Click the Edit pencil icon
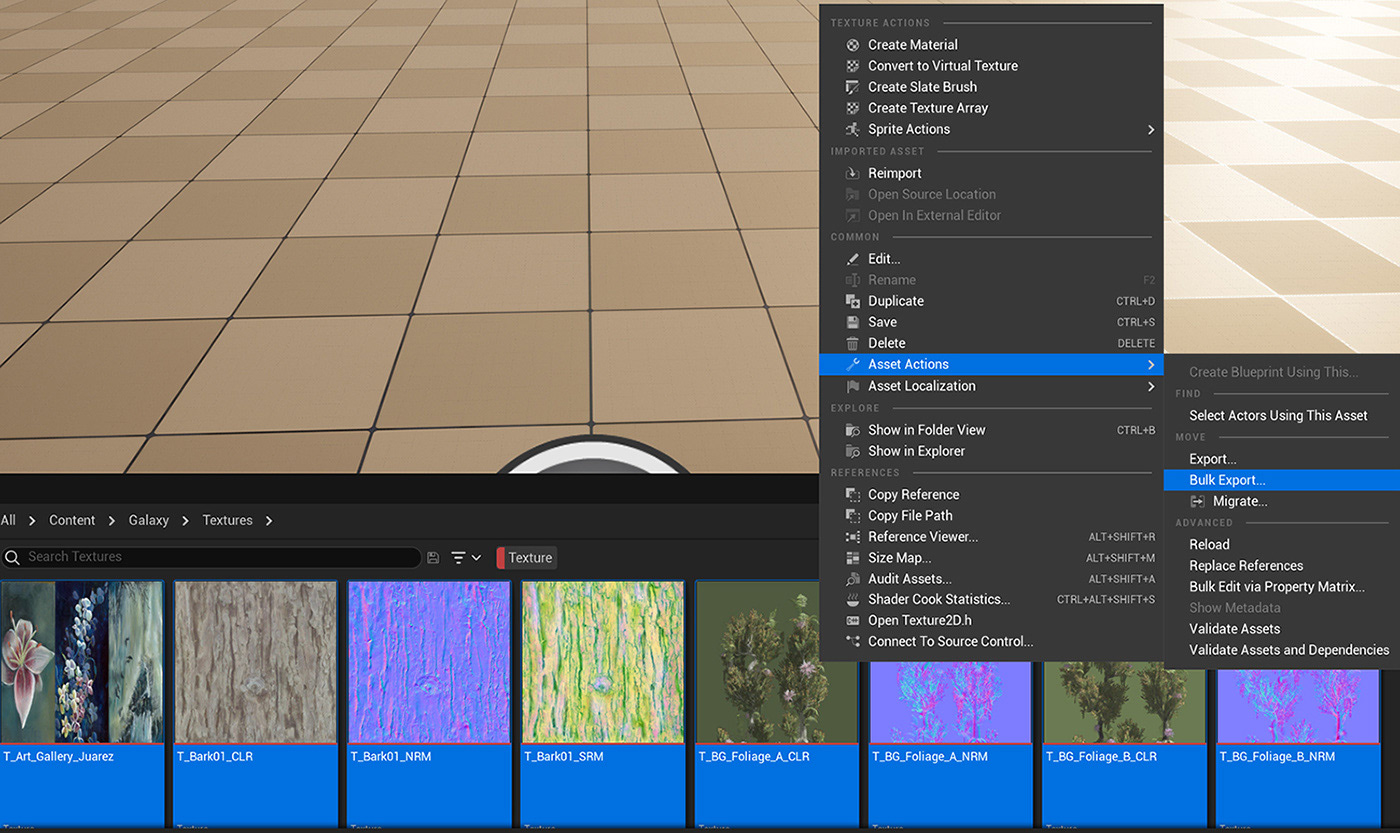 [x=853, y=259]
